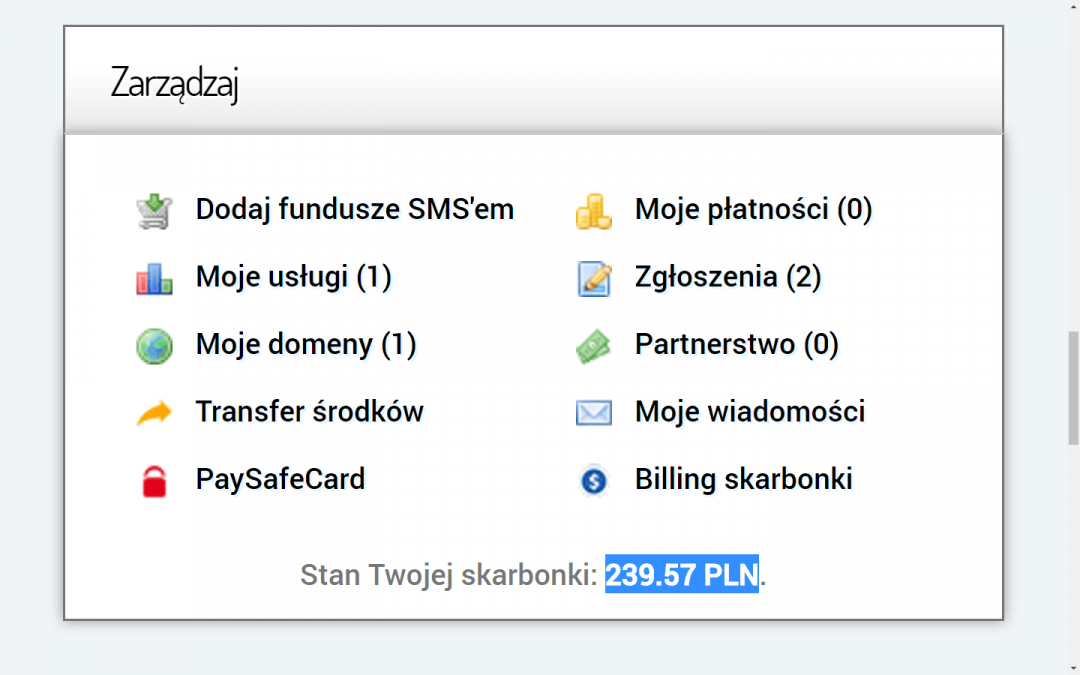Click the green banknote Partnerstwo icon
1080x675 pixels.
(593, 346)
